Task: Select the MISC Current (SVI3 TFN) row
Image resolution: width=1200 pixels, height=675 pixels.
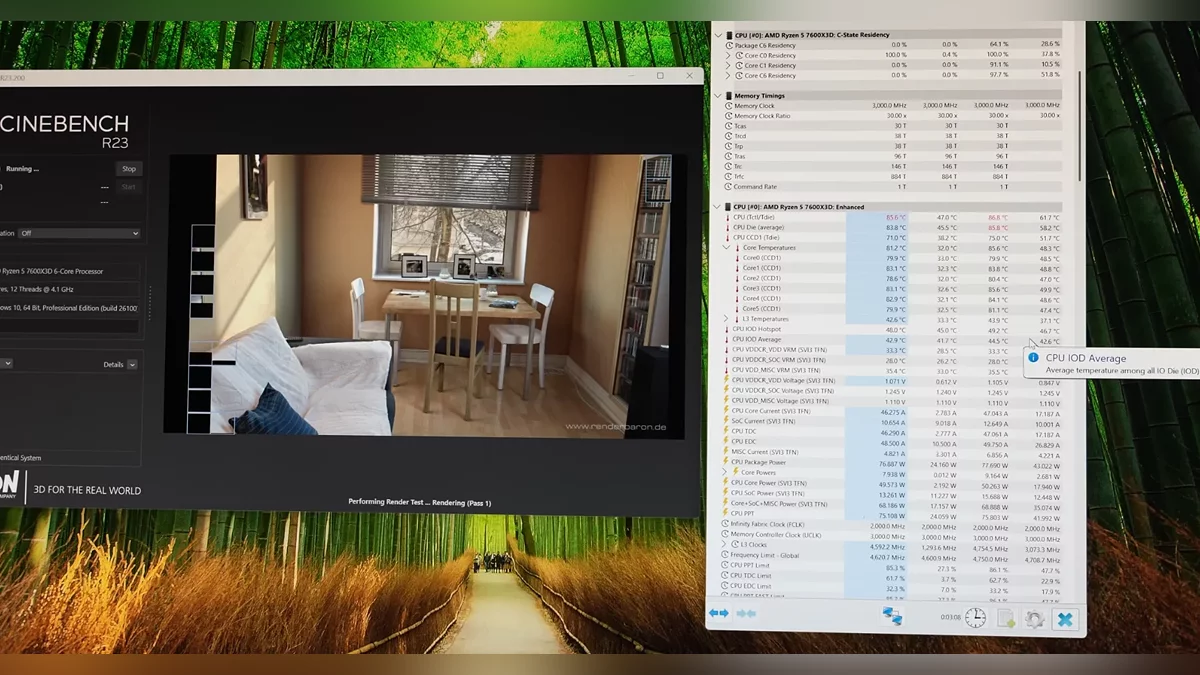Action: (892, 452)
